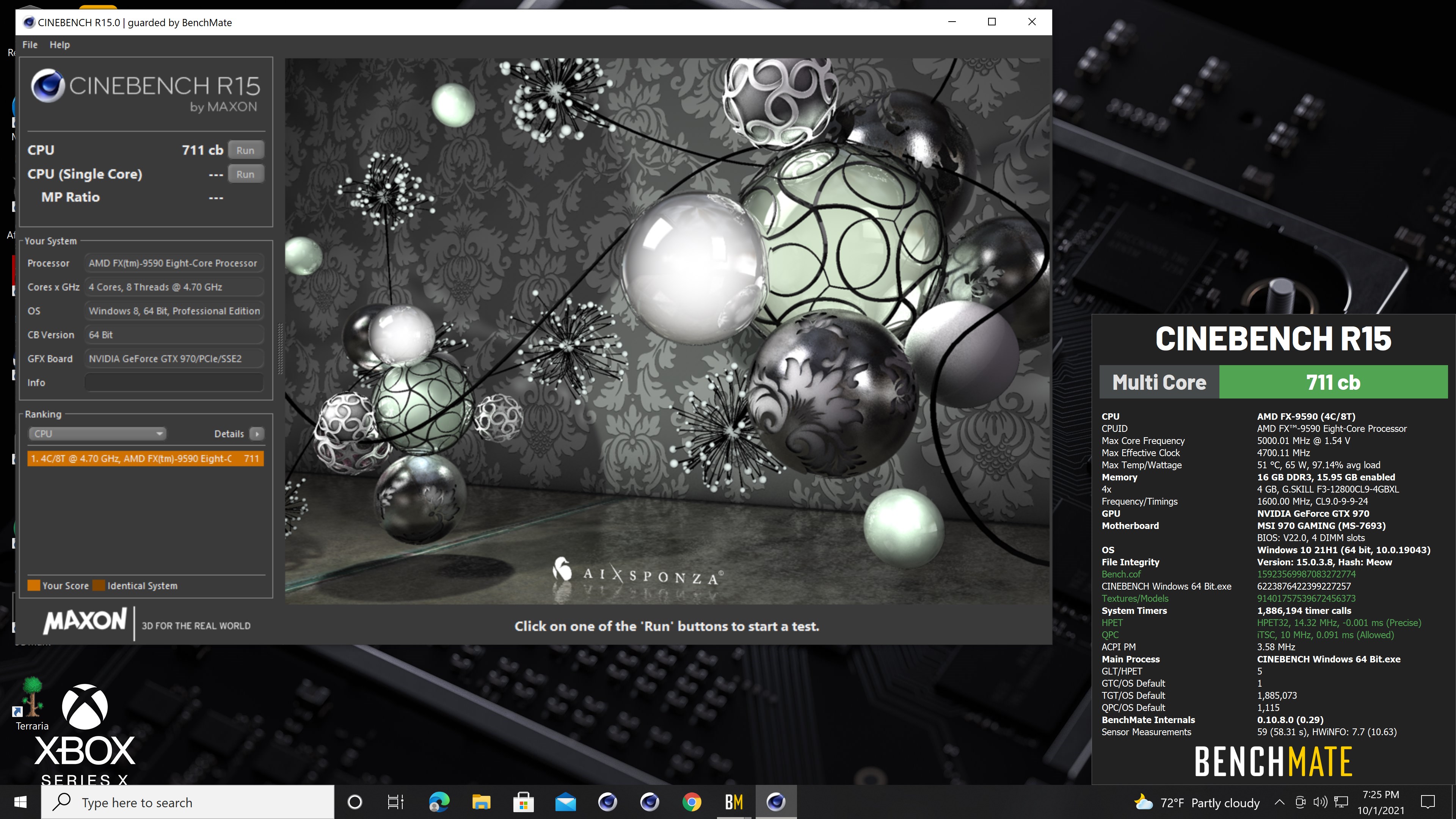The height and width of the screenshot is (819, 1456).
Task: Click the OS value Windows 8 field
Action: (x=174, y=311)
